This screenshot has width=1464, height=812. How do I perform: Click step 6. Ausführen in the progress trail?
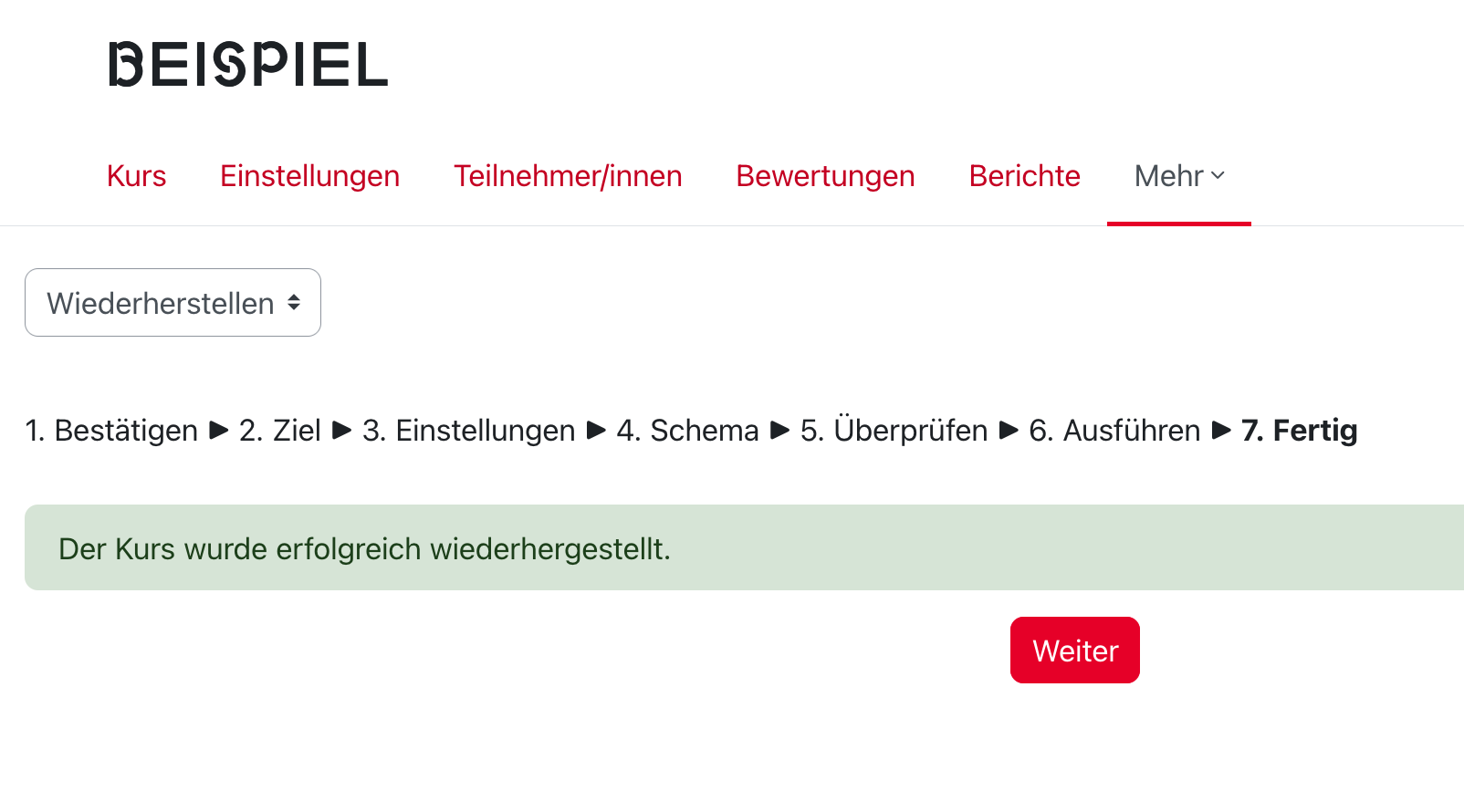(1114, 431)
